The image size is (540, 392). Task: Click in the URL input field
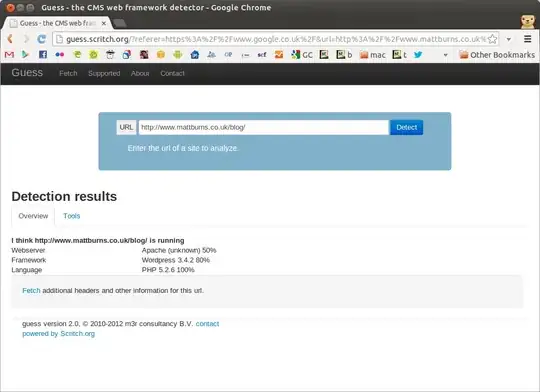point(263,127)
